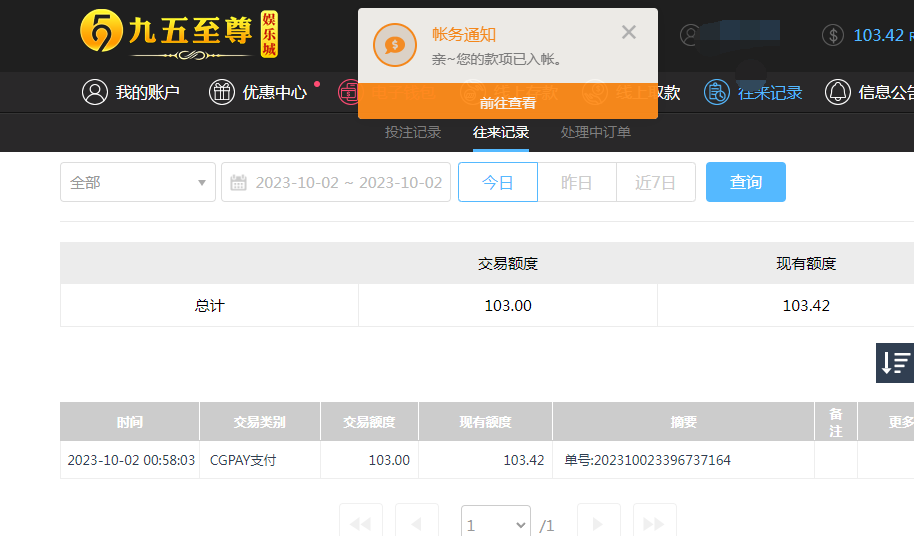The height and width of the screenshot is (536, 914).
Task: Click the dollar balance icon
Action: click(x=833, y=36)
